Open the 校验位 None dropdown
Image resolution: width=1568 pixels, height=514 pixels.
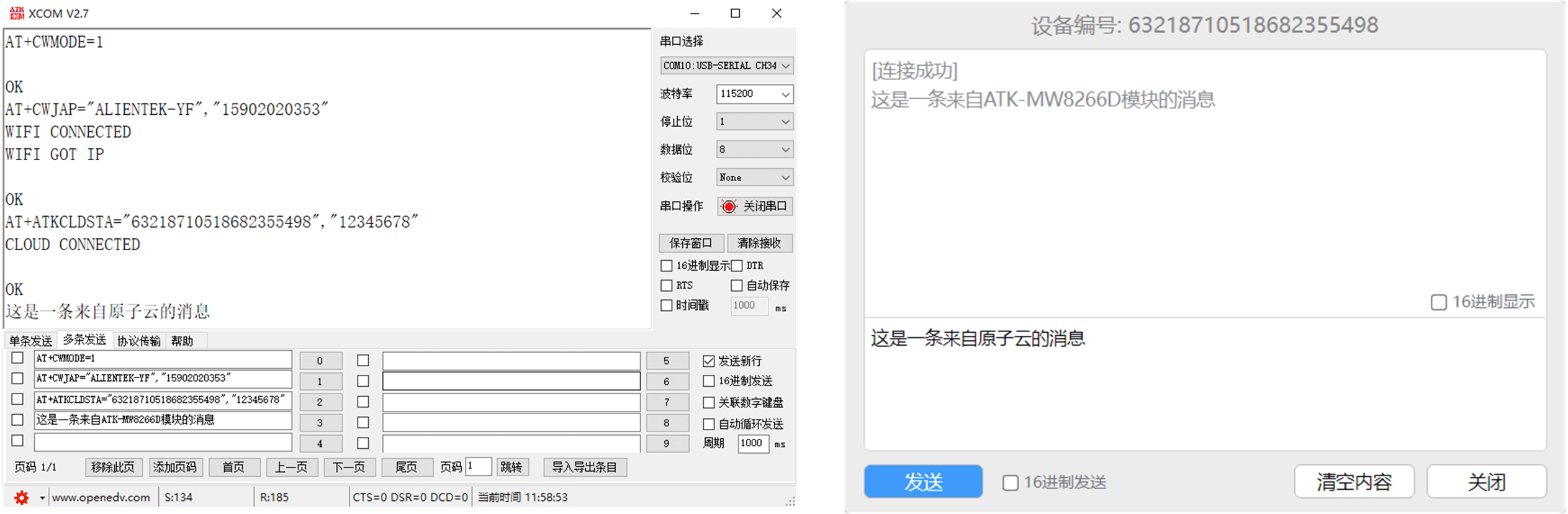pos(754,178)
